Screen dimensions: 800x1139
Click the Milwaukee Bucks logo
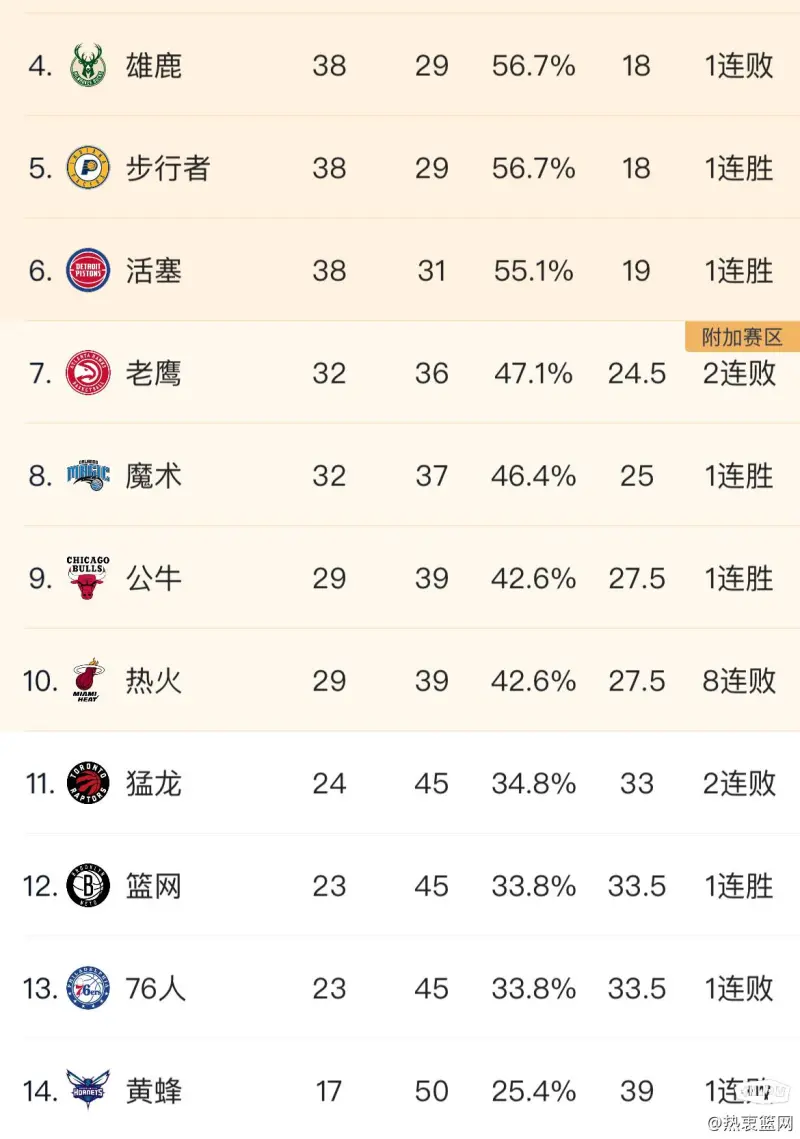(x=88, y=65)
